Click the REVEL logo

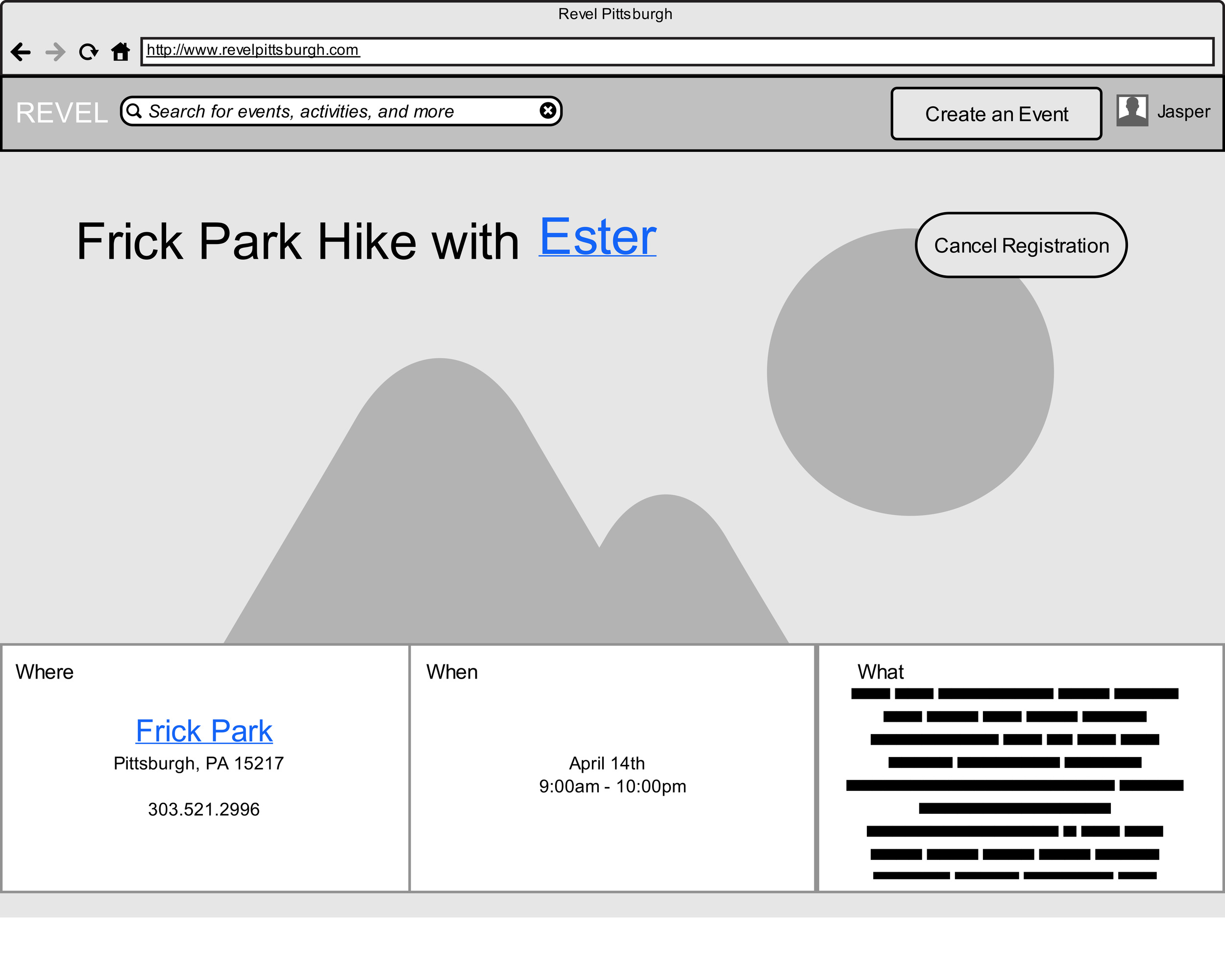[x=61, y=113]
